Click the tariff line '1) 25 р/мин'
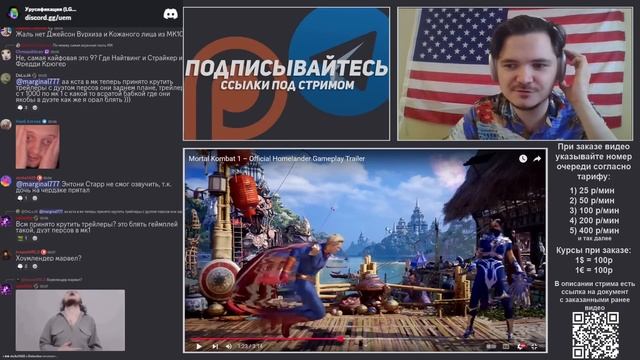This screenshot has height=360, width=640. point(592,191)
